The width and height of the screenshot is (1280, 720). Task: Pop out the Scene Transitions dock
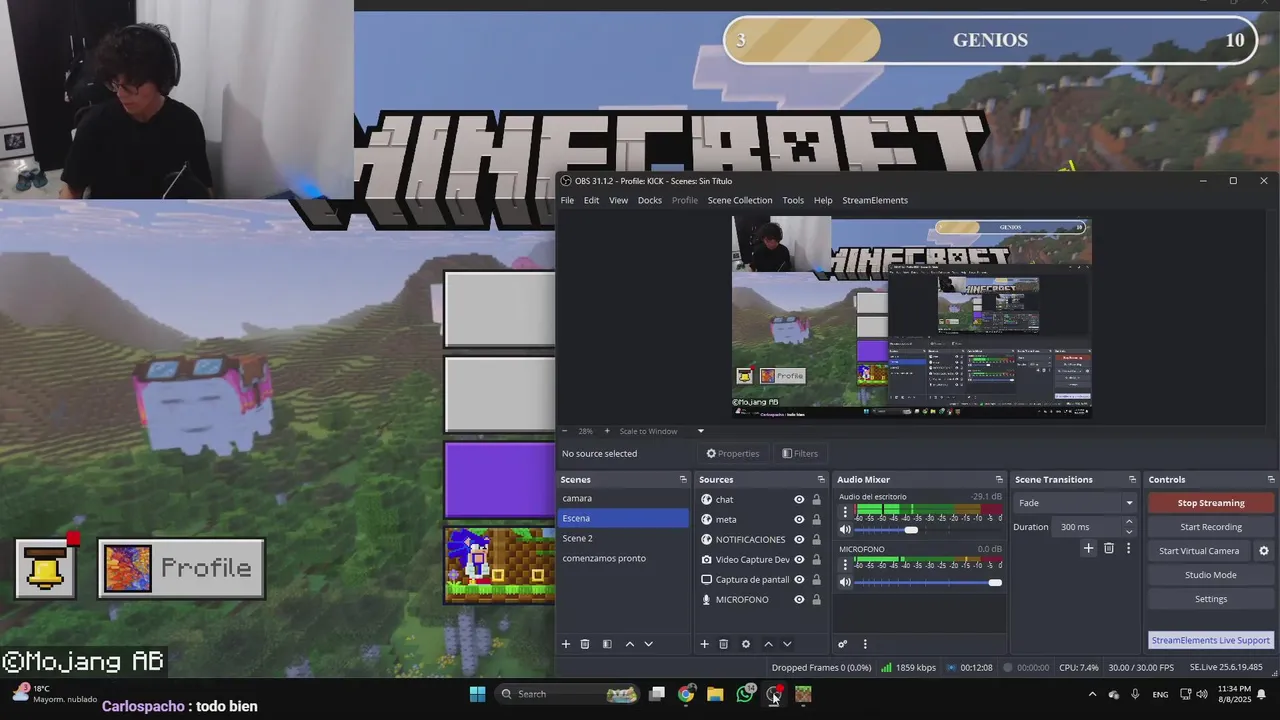[x=1132, y=479]
